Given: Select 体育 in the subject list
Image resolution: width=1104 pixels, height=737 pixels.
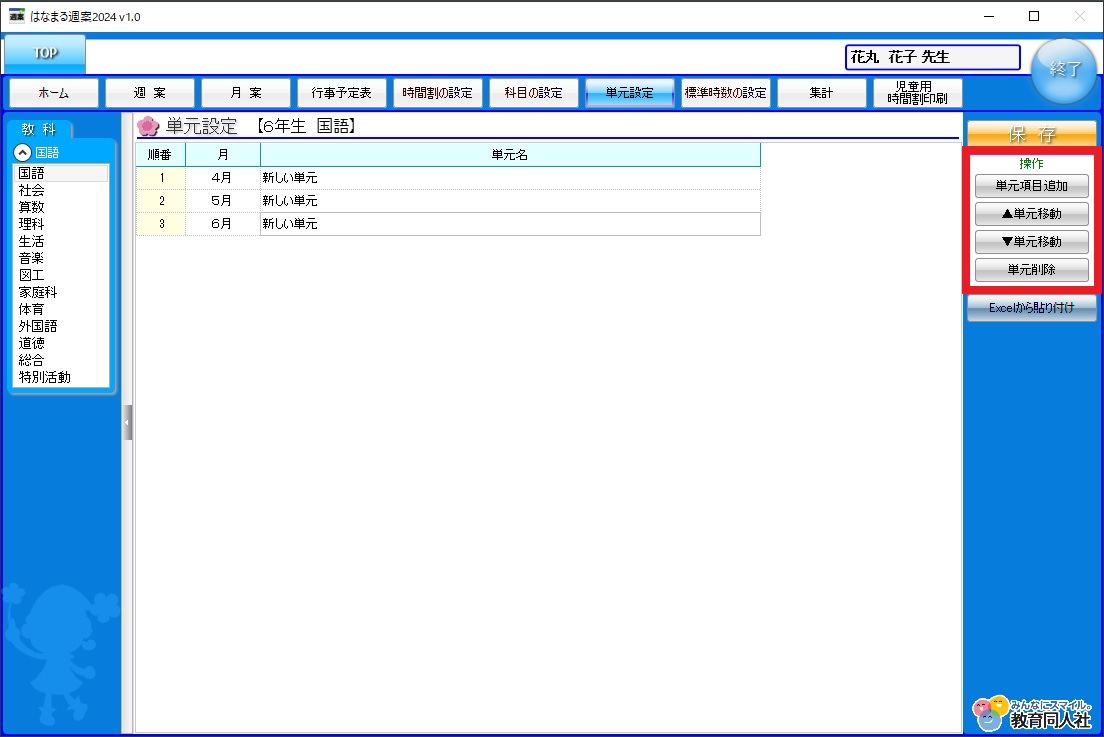Looking at the screenshot, I should click(x=61, y=309).
